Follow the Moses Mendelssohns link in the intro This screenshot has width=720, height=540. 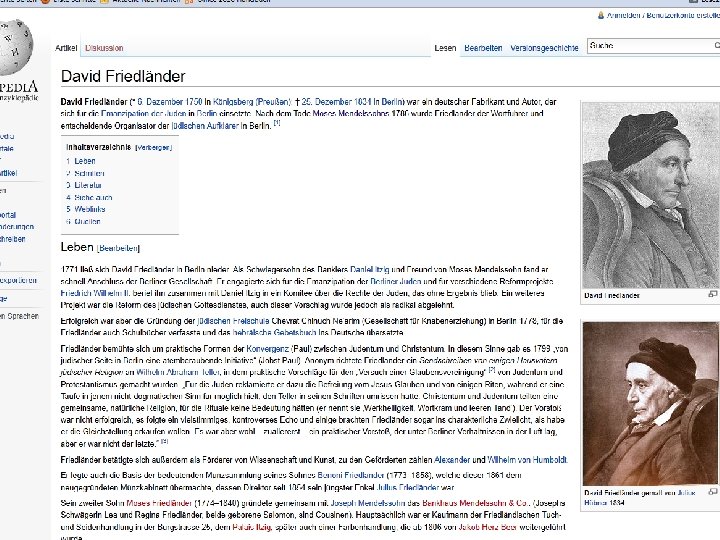[351, 113]
